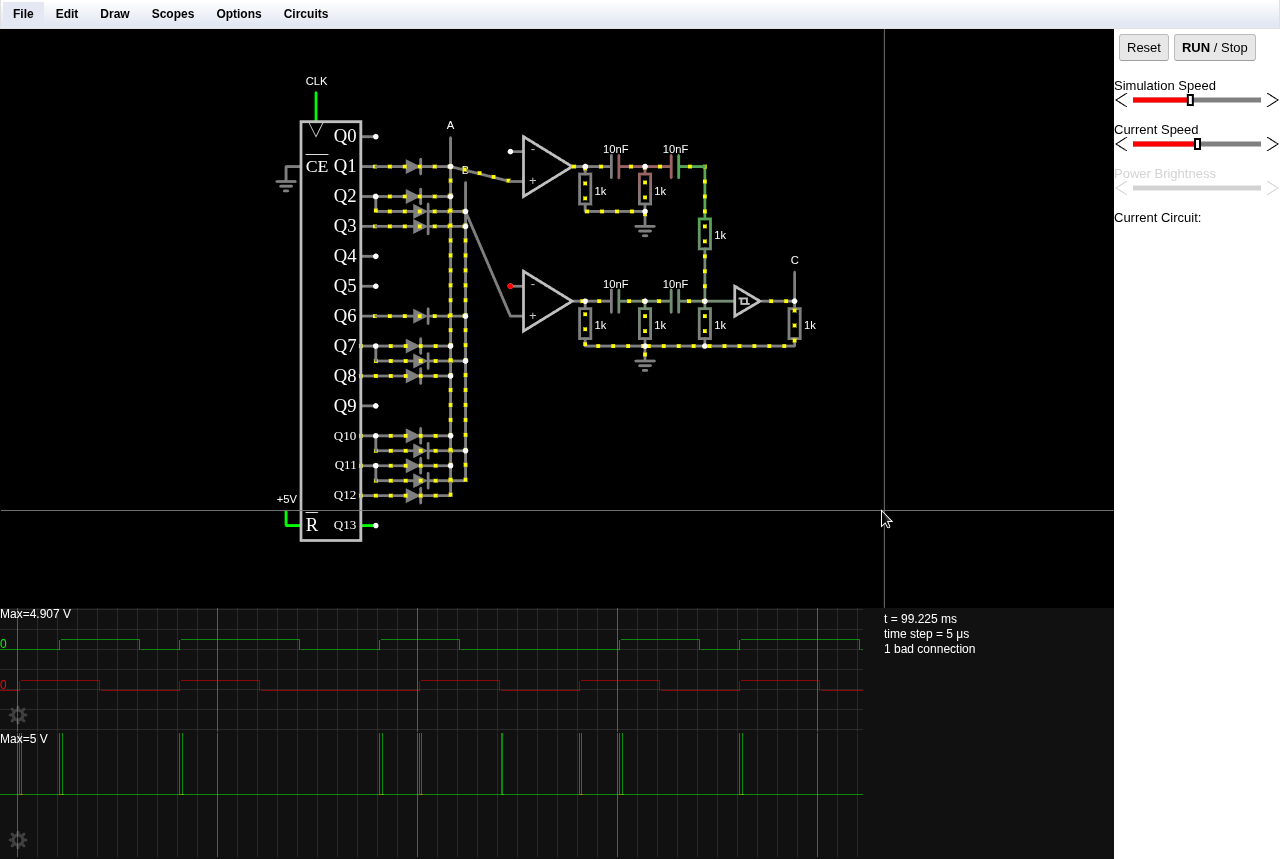The width and height of the screenshot is (1280, 859).
Task: Select the 1k resistor under output C
Action: 795,324
